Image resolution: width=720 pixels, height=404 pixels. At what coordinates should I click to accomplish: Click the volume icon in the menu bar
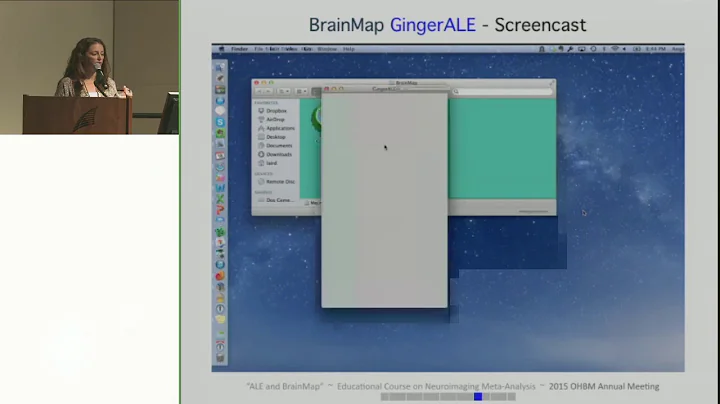(x=624, y=49)
